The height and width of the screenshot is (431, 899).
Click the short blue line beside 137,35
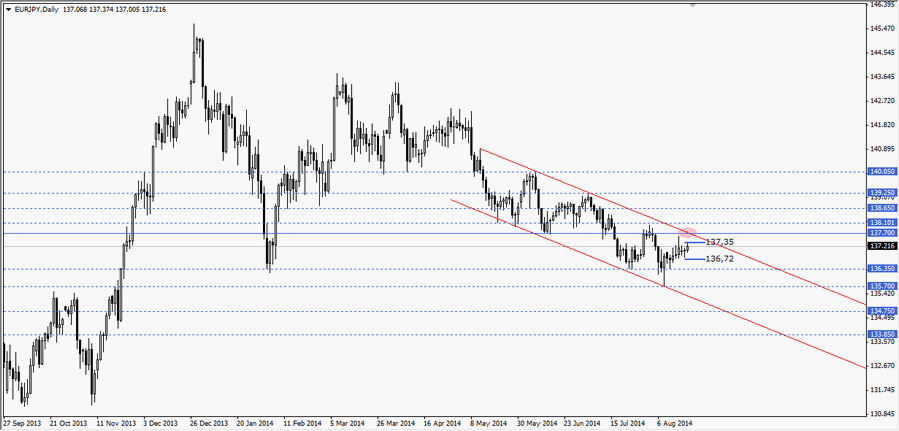click(x=695, y=242)
